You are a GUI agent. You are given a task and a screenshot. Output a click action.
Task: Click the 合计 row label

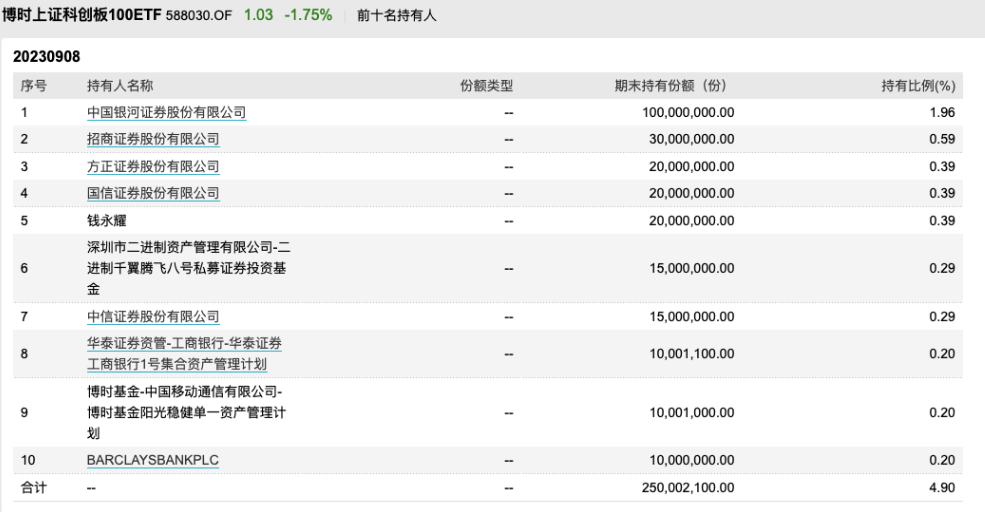(33, 487)
